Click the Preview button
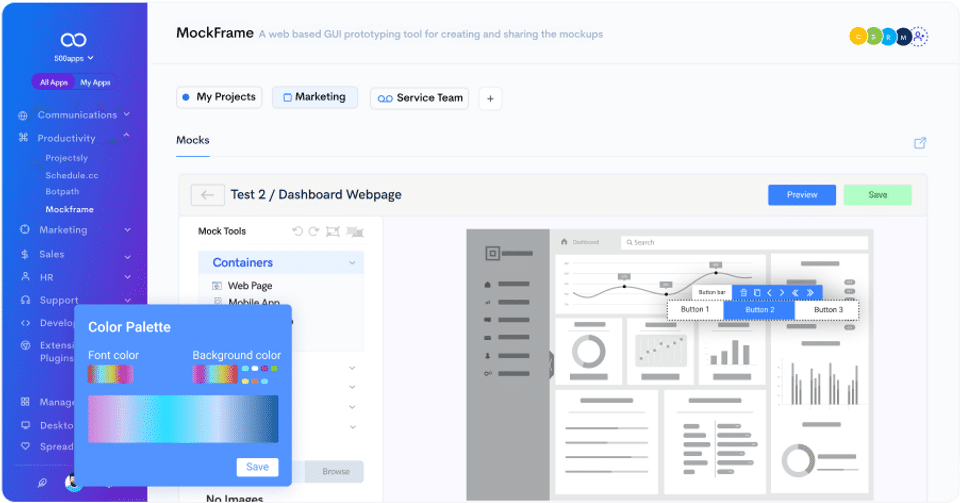The image size is (960, 503). coord(802,195)
